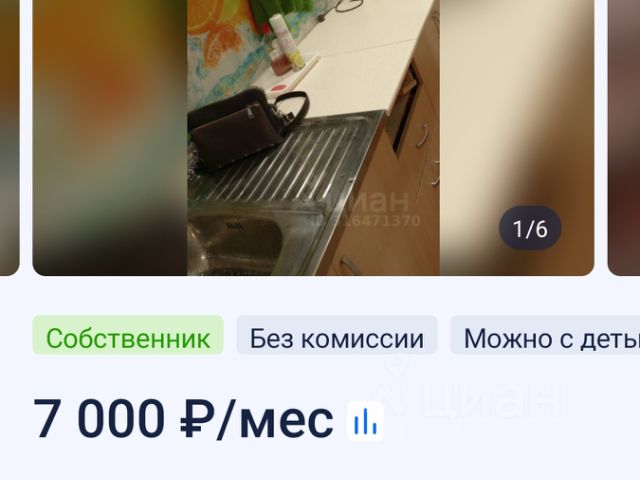Tap the blurred left side of photo
Screen dimensions: 640x480
click(x=110, y=138)
